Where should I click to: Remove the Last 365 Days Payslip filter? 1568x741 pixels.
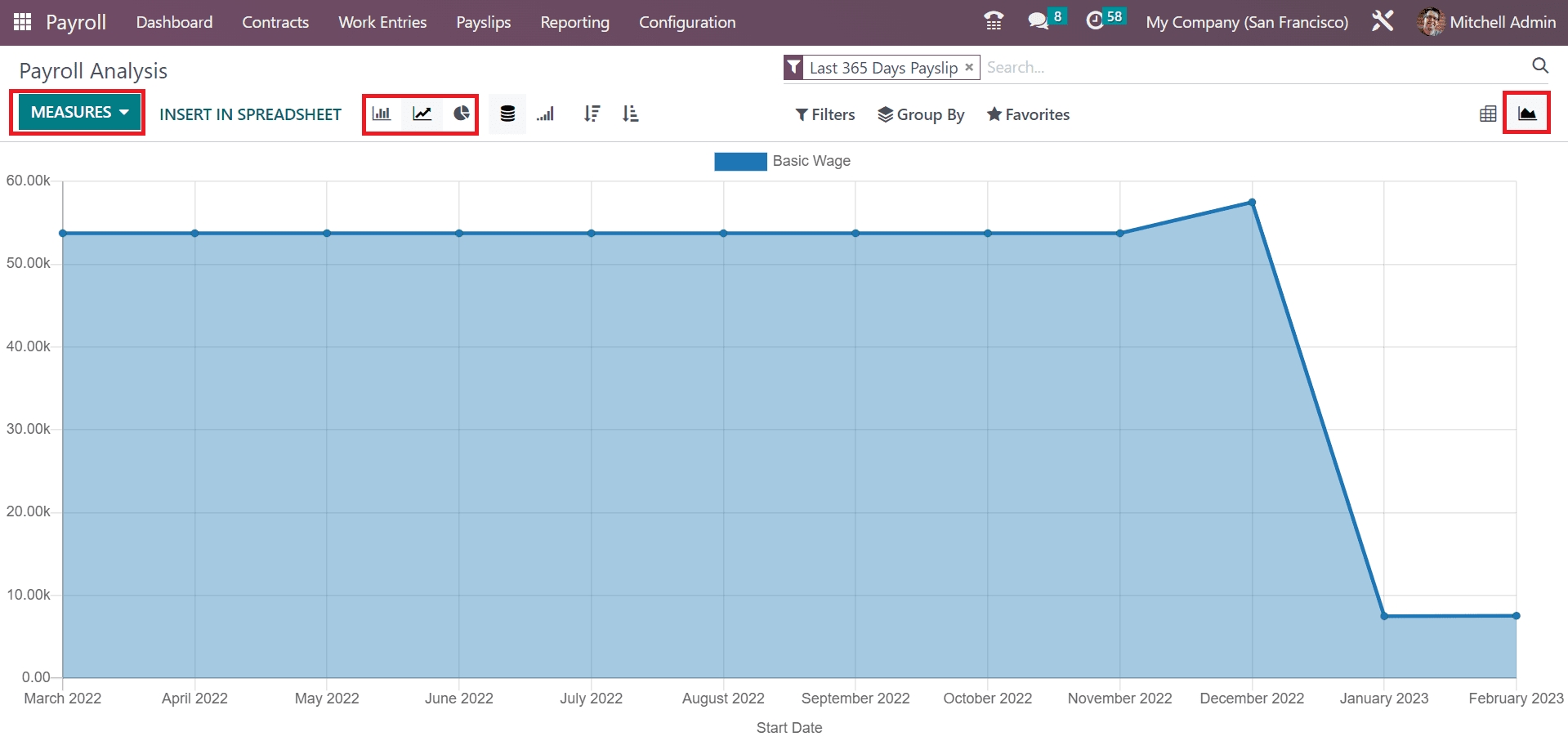coord(969,68)
